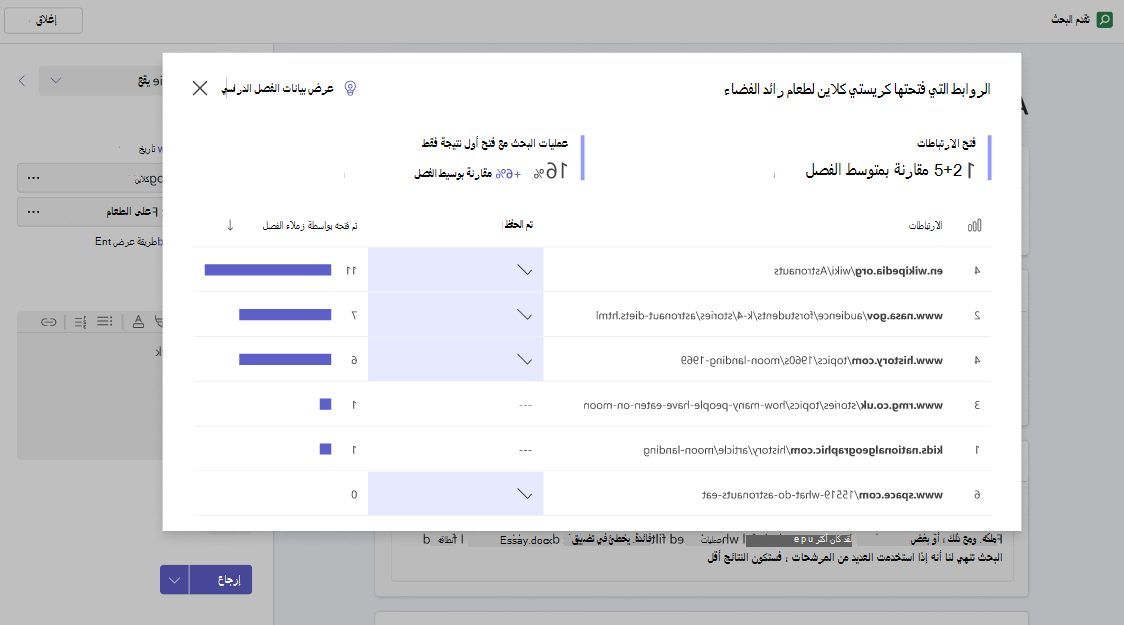The height and width of the screenshot is (625, 1124).
Task: Open the en.wikipedia.org Astronauts link
Action: (858, 271)
